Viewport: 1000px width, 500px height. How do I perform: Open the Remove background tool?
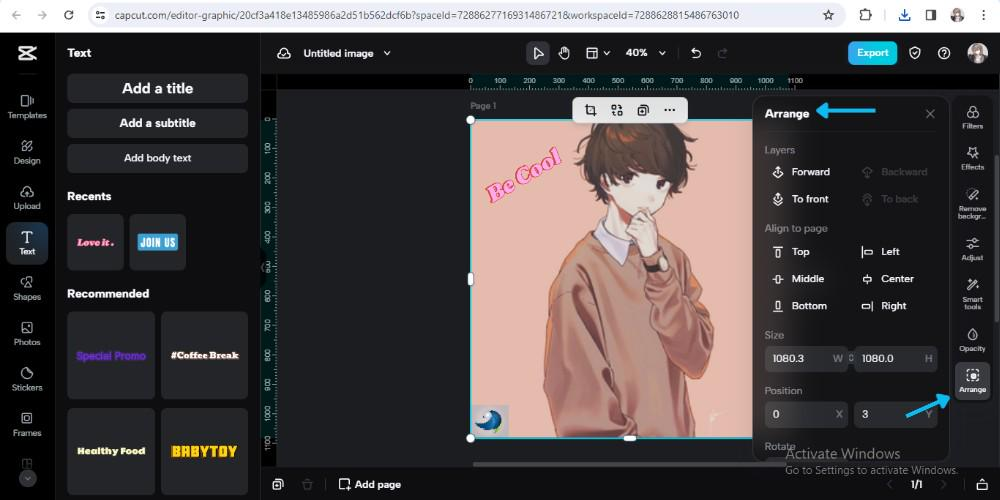tap(973, 203)
